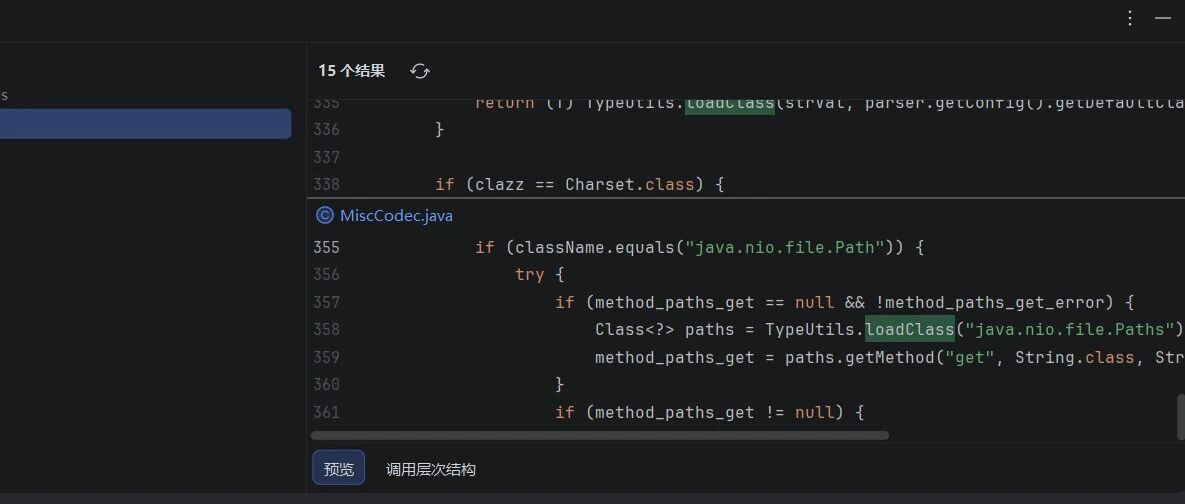Click line number 336 in upper result
Screen dimensions: 1185x504
[x=326, y=129]
